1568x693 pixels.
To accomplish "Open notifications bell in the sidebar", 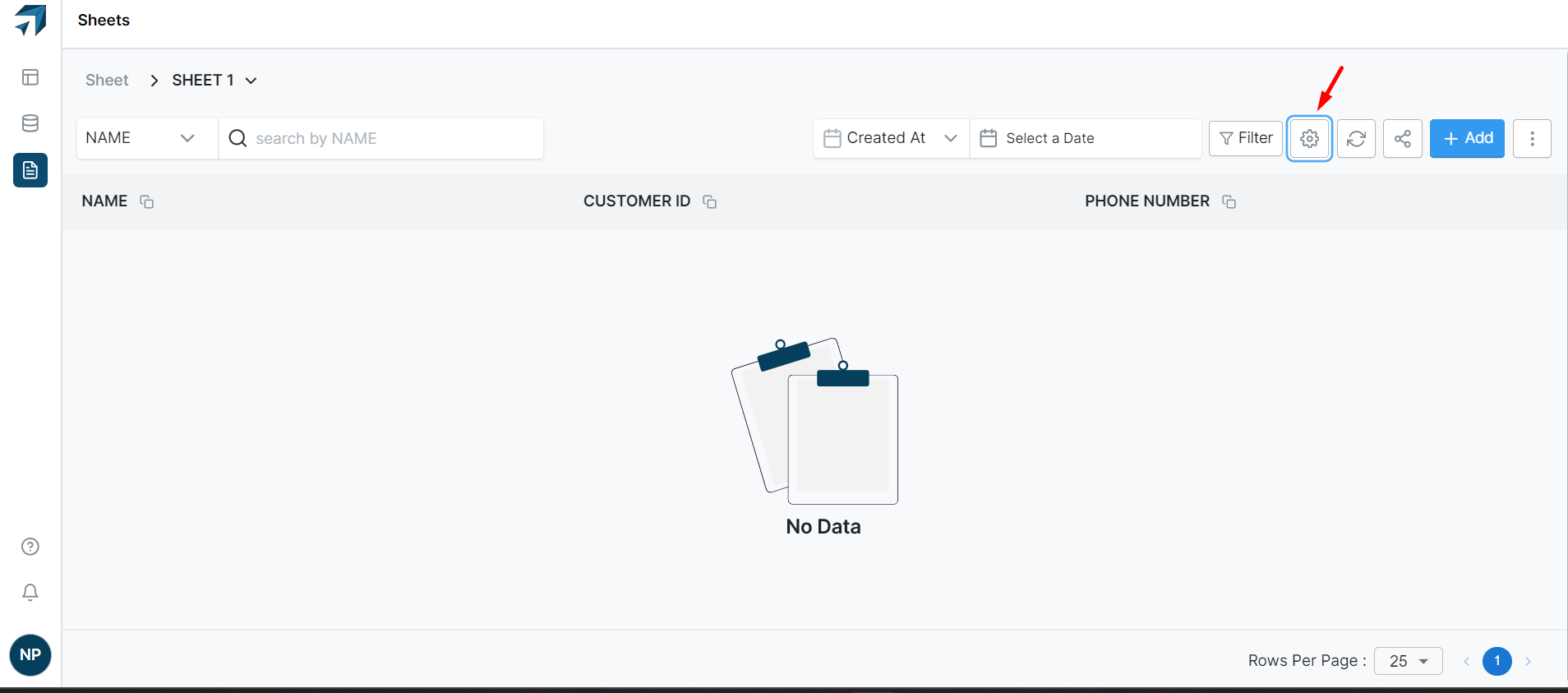I will click(x=30, y=592).
